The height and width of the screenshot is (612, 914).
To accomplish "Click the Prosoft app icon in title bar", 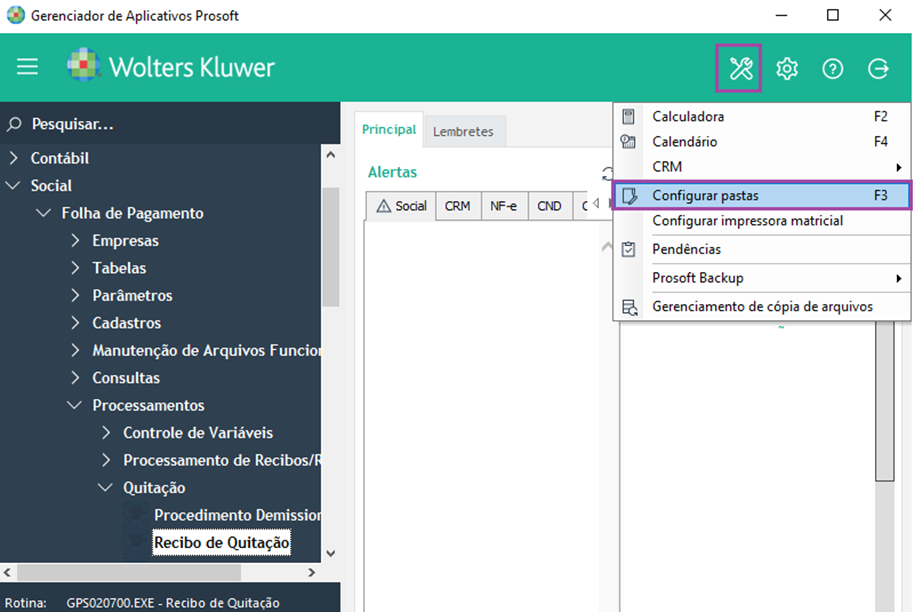I will (16, 15).
